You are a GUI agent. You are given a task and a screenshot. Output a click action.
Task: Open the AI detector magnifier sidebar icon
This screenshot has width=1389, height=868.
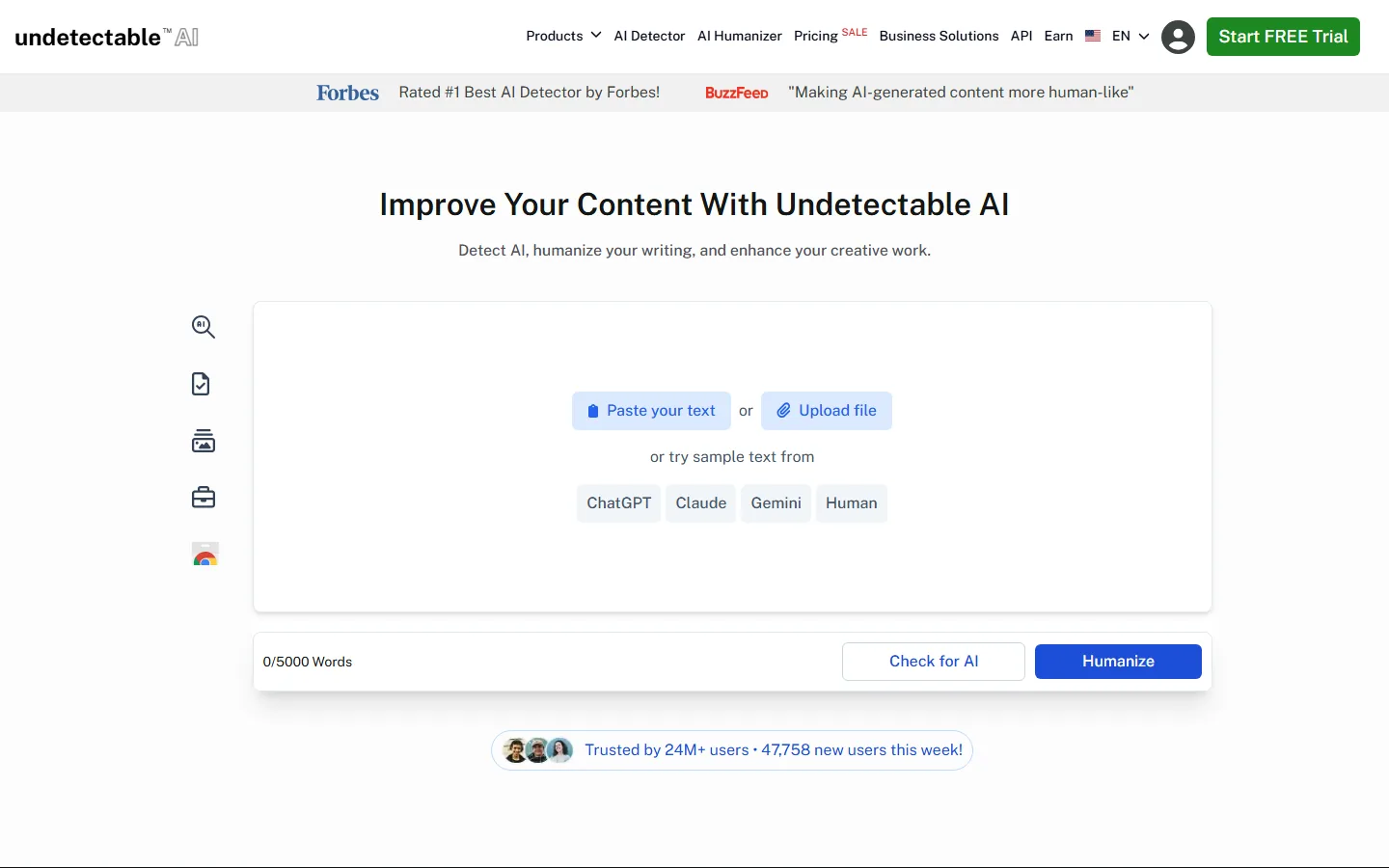[x=204, y=327]
